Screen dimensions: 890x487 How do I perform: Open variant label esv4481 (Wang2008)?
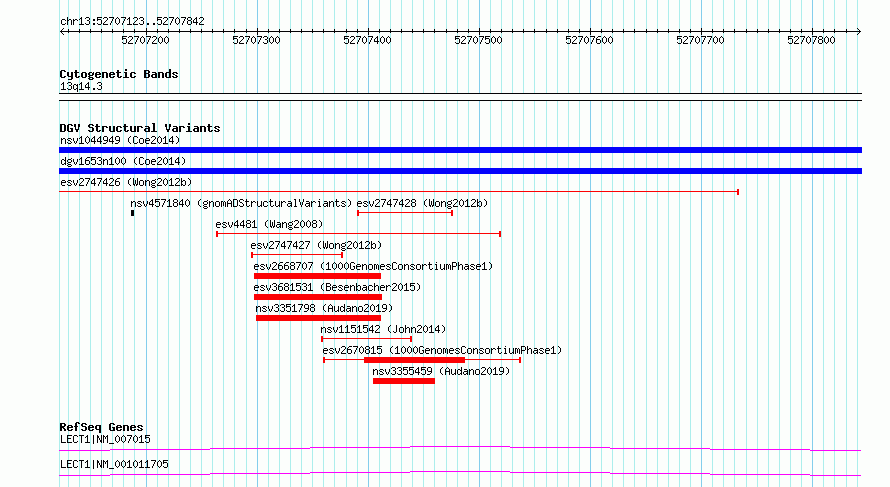point(269,224)
